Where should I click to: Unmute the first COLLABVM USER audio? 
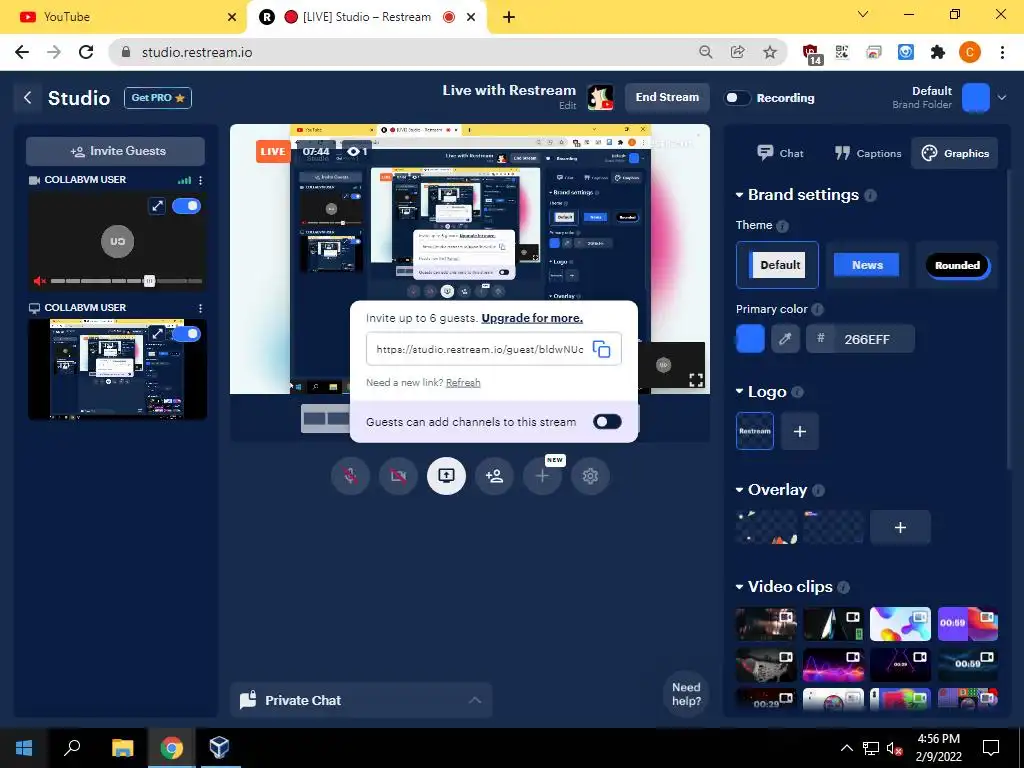[x=40, y=281]
